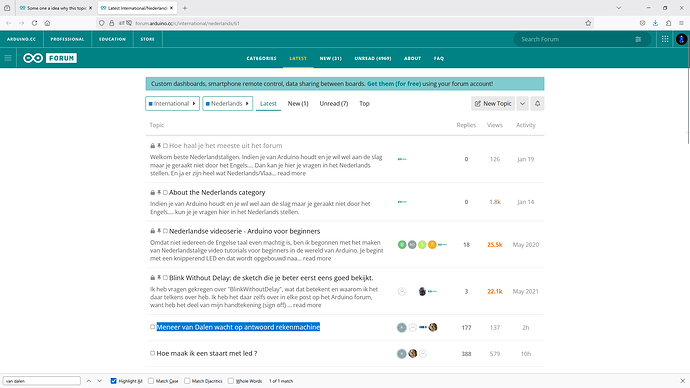The image size is (690, 388).
Task: Open the forum hamburger sidebar menu
Action: (x=8, y=58)
